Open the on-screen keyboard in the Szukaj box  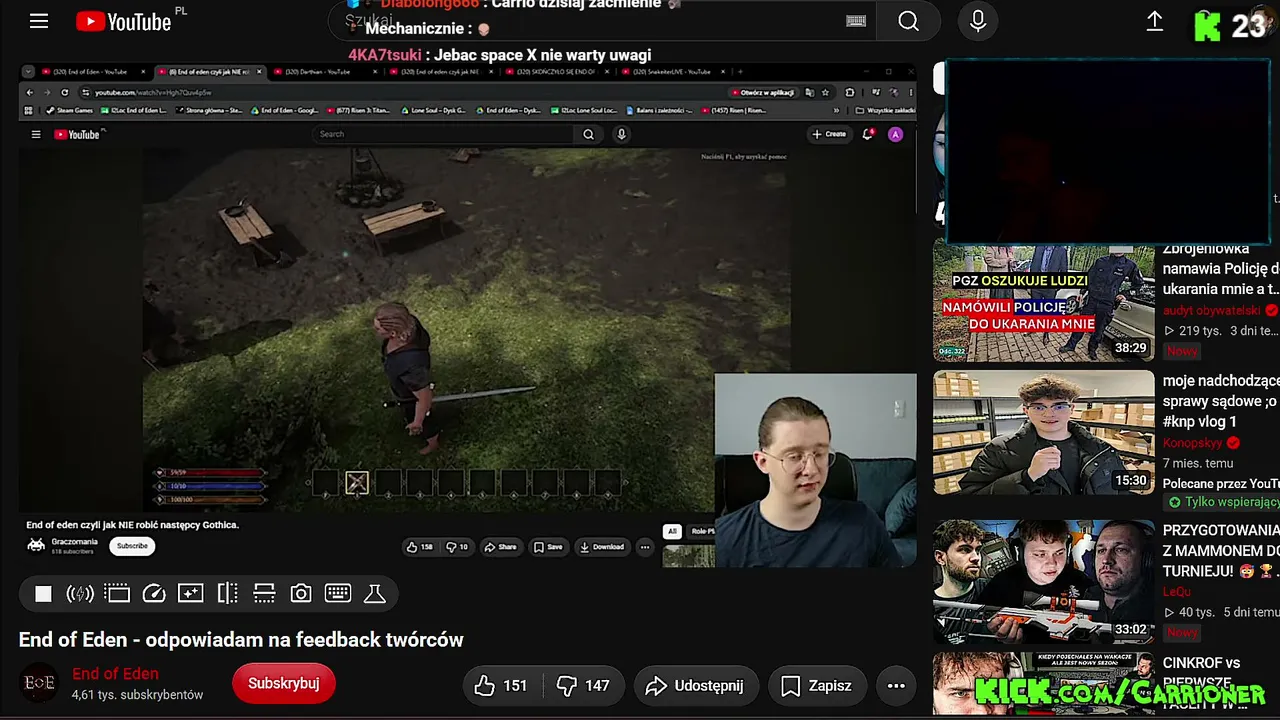[856, 21]
